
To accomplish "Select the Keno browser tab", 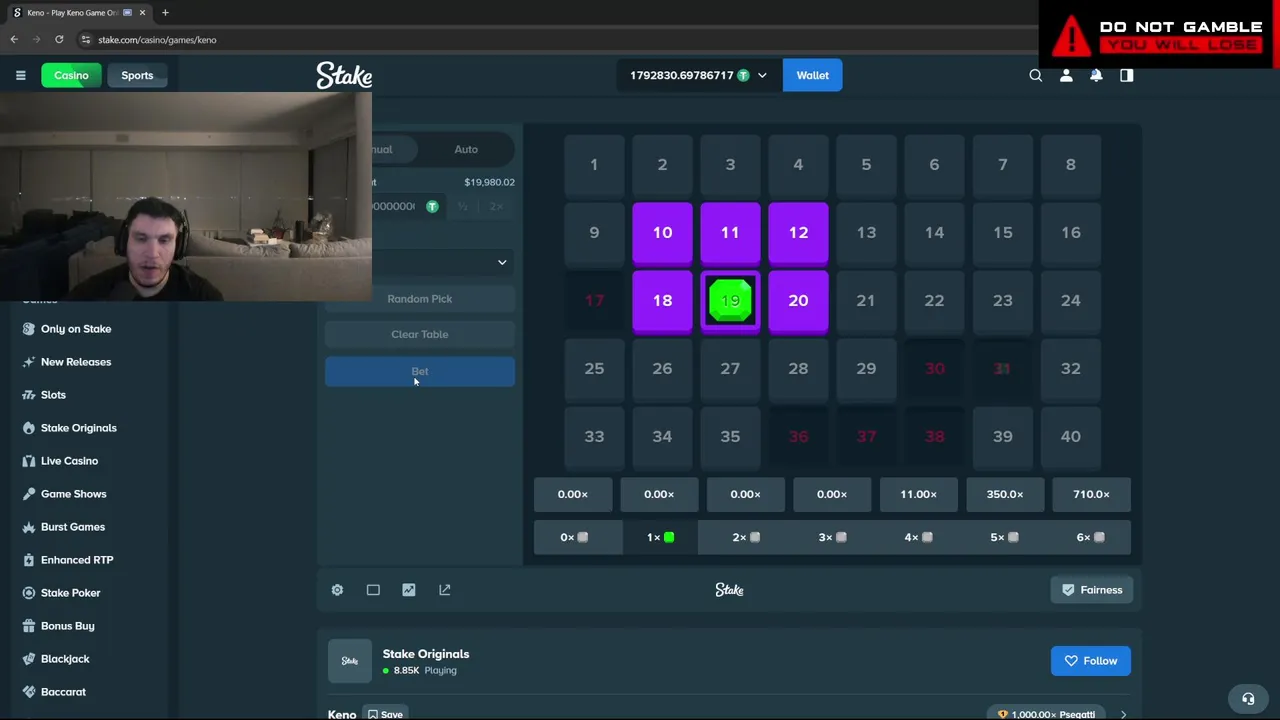I will coord(79,13).
